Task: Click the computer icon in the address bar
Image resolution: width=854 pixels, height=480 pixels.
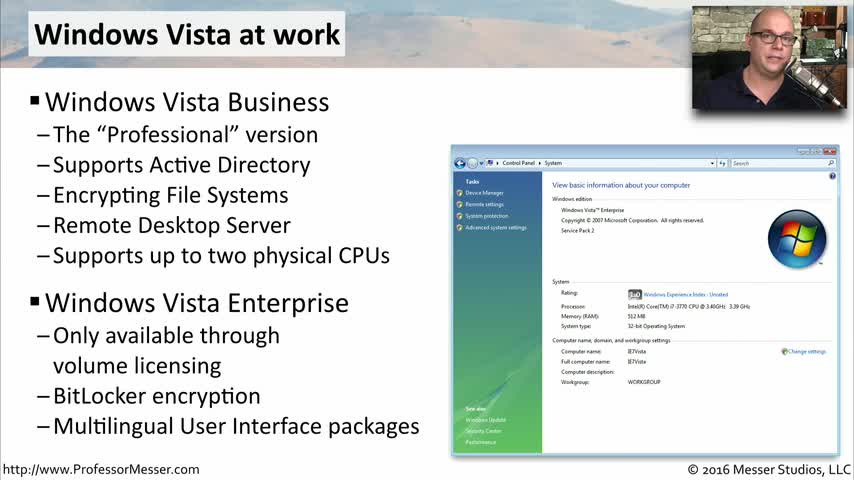Action: click(490, 163)
